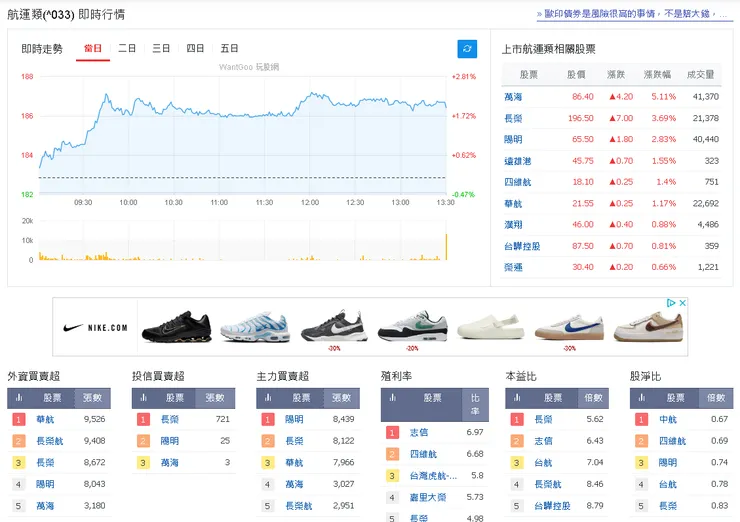Open 四維航 stock in related stocks list

tap(517, 182)
